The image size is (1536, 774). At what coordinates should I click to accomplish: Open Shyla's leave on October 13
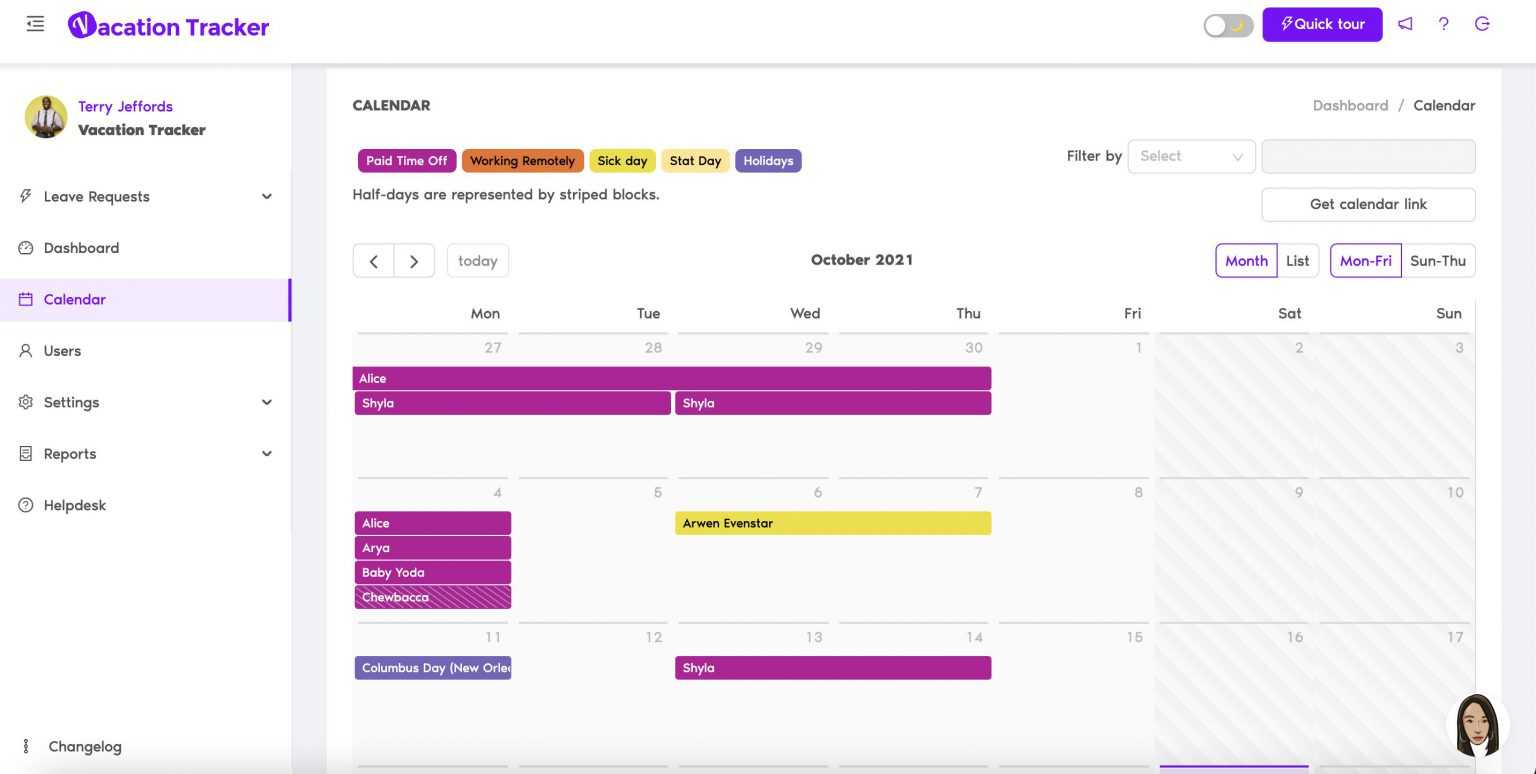833,668
